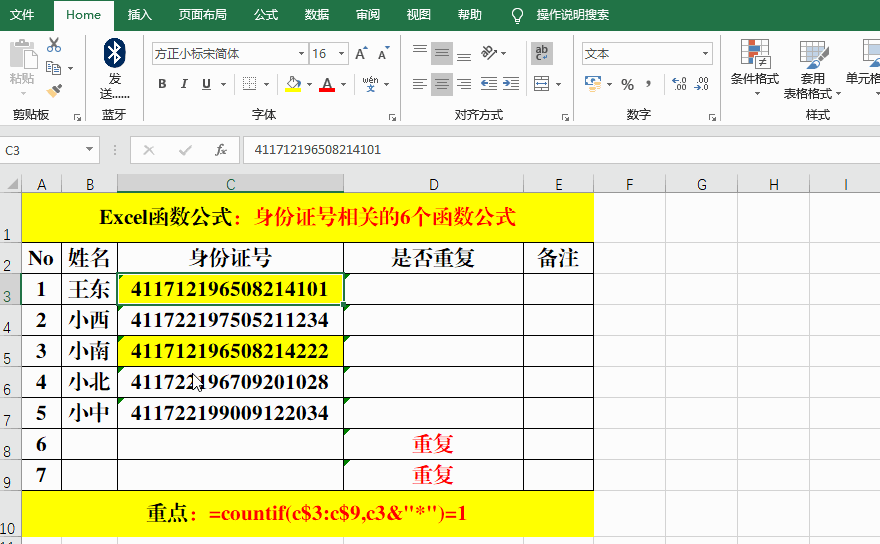Click the percent style icon
The height and width of the screenshot is (544, 880).
click(627, 85)
